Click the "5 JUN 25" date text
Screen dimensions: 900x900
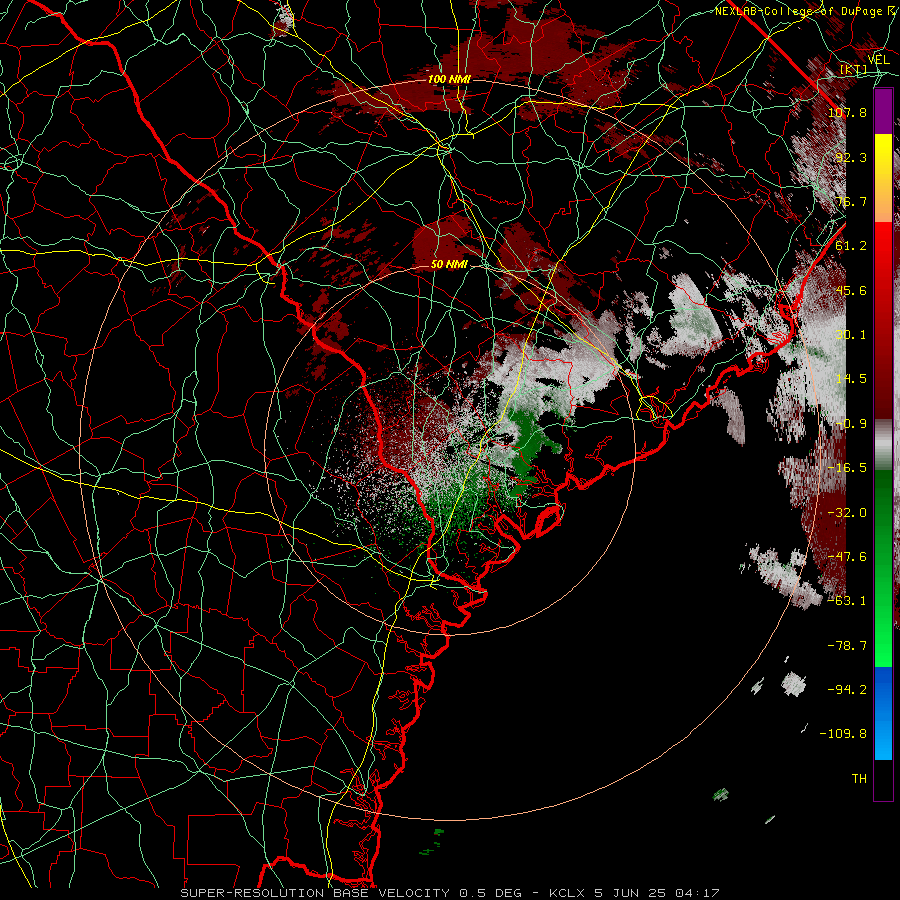[628, 893]
